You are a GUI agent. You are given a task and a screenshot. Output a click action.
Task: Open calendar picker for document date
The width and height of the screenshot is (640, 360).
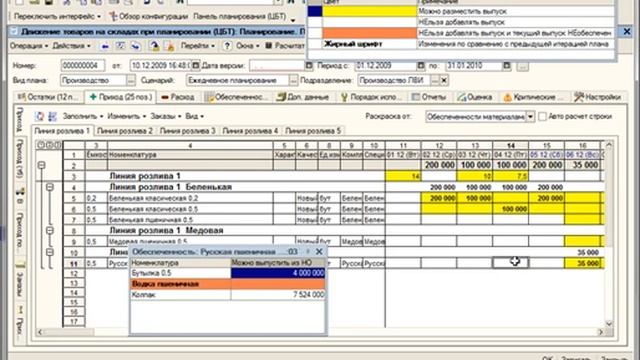pos(196,65)
